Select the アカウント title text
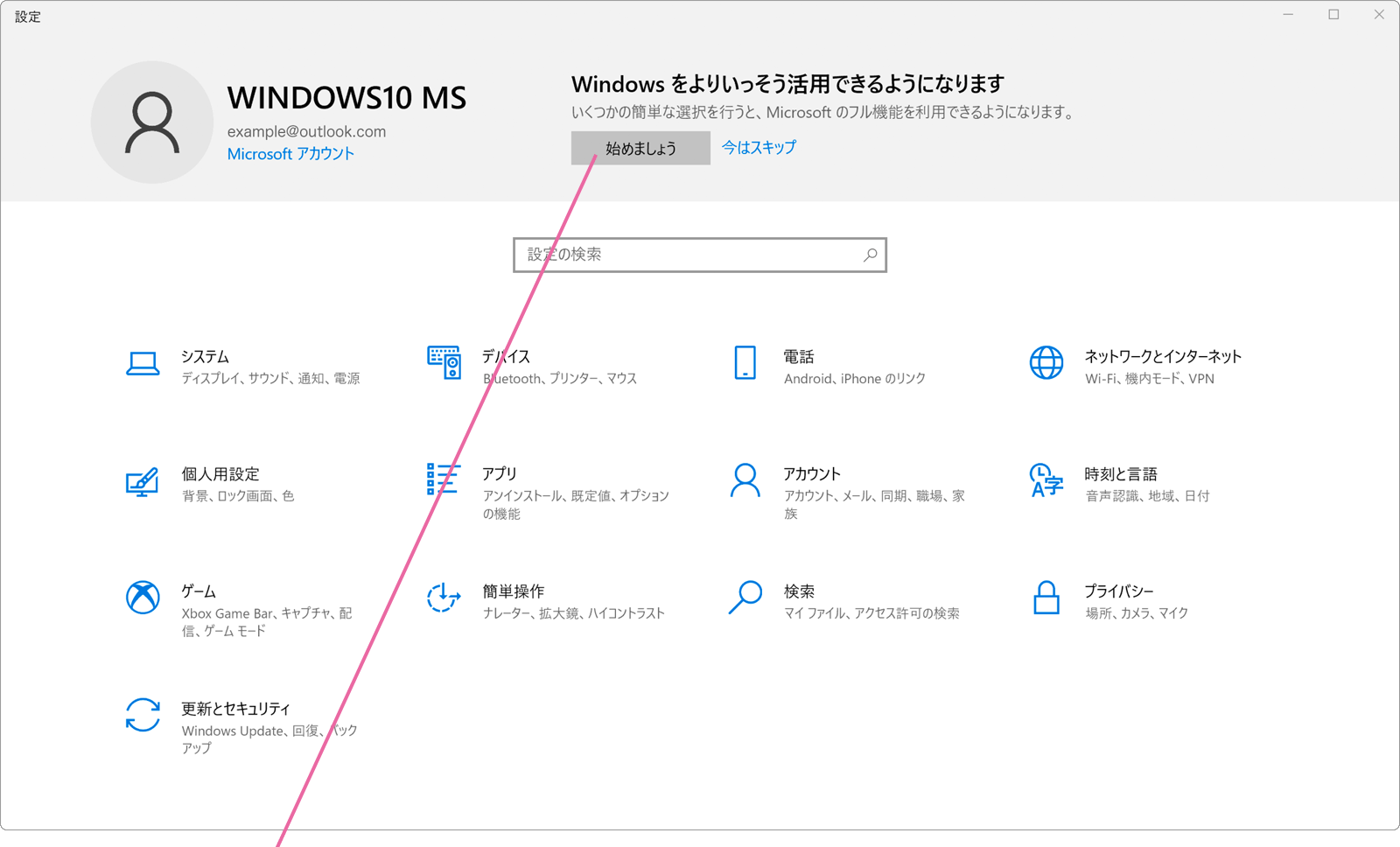 click(x=812, y=473)
